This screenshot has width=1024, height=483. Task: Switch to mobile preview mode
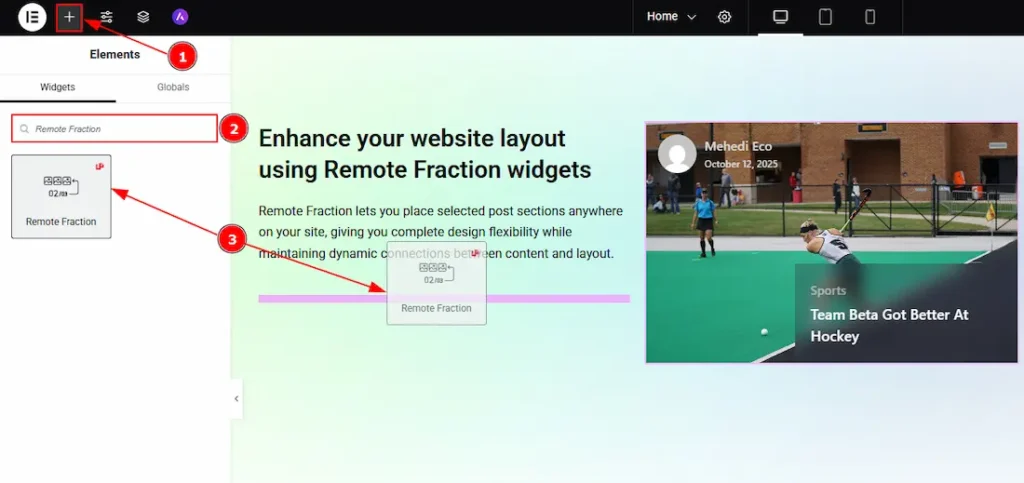(870, 17)
